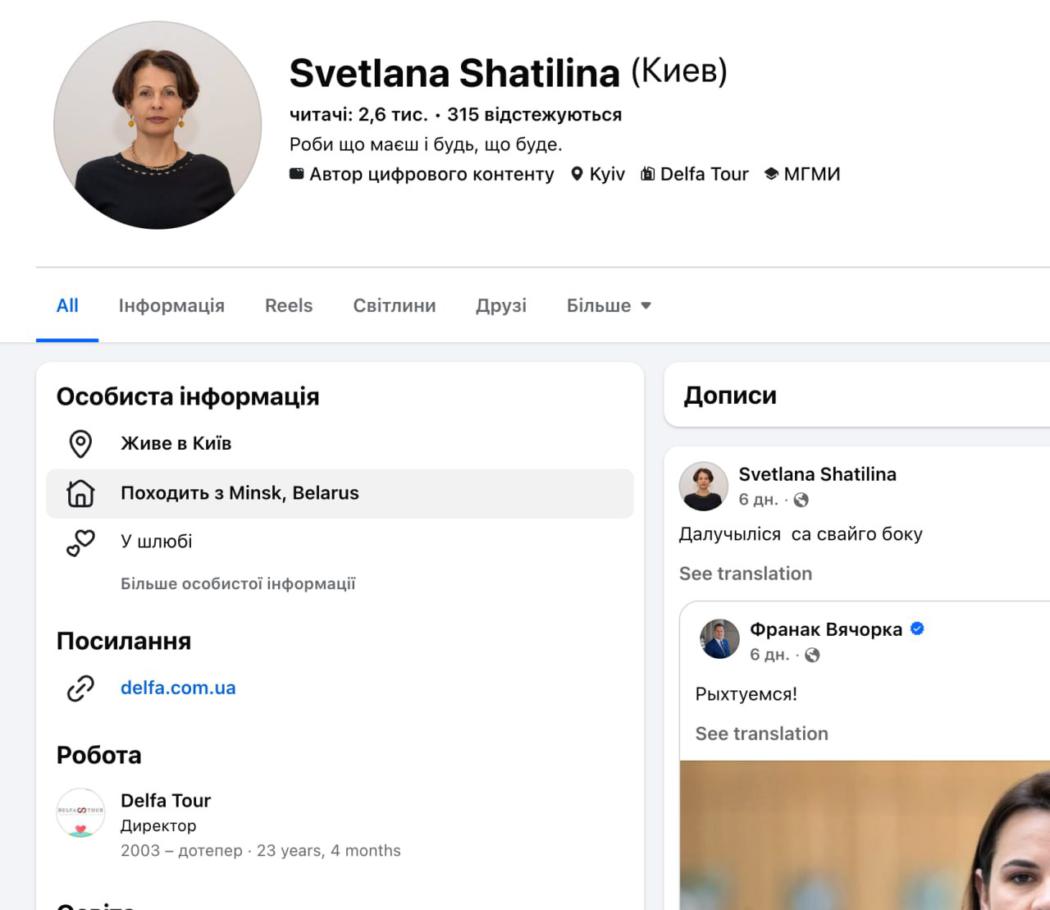
Task: Click the Робота section heading
Action: coord(99,755)
